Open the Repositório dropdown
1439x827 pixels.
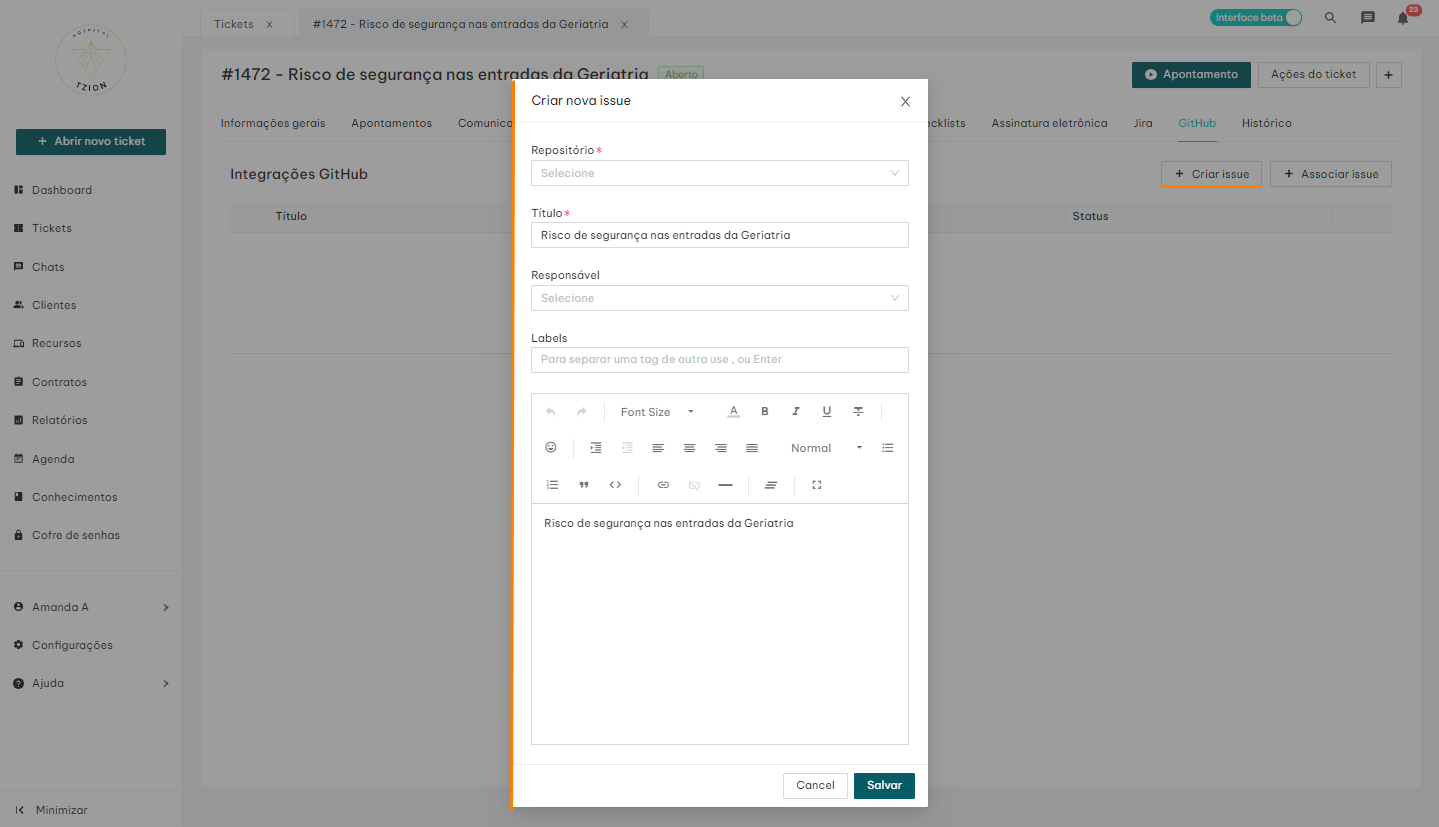[x=719, y=173]
